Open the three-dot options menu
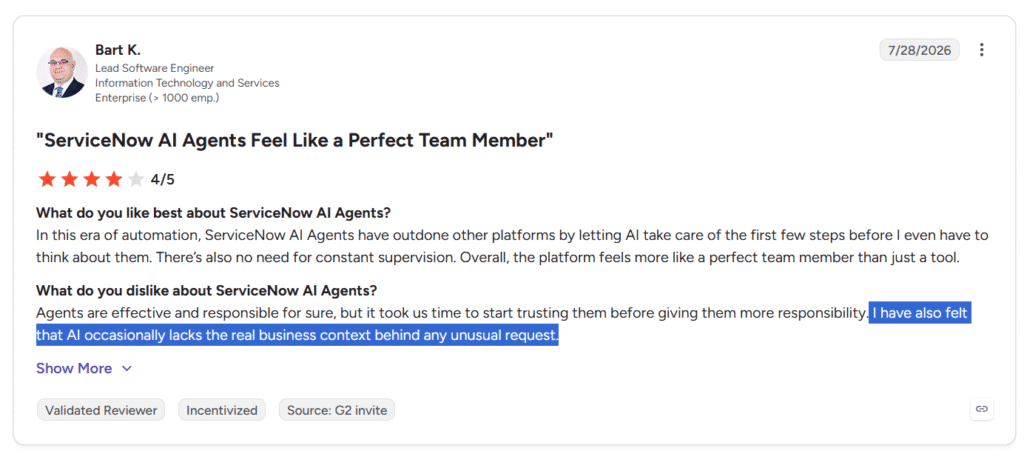Viewport: 1024px width, 451px height. point(982,50)
